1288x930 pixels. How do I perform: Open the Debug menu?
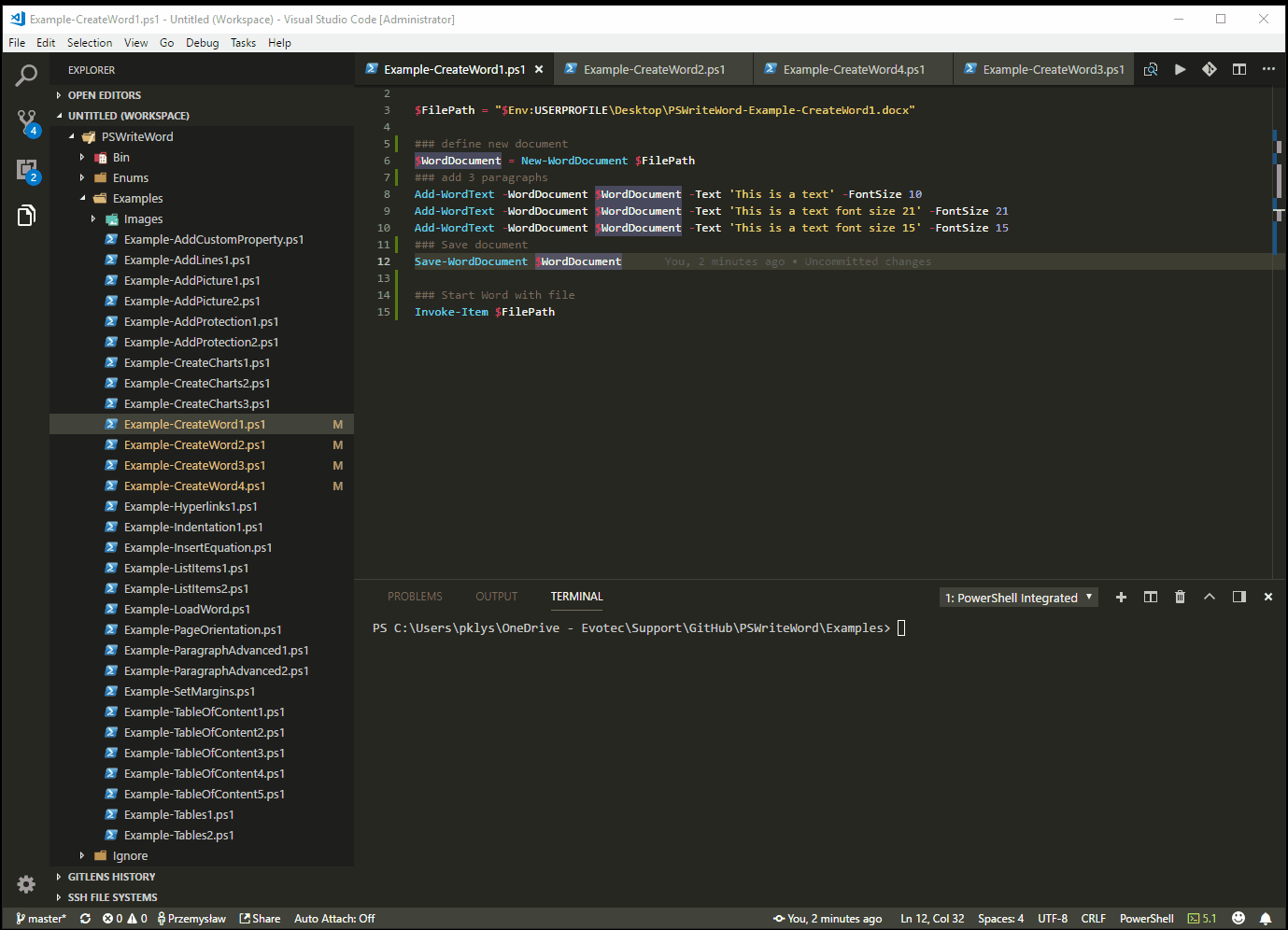click(202, 43)
